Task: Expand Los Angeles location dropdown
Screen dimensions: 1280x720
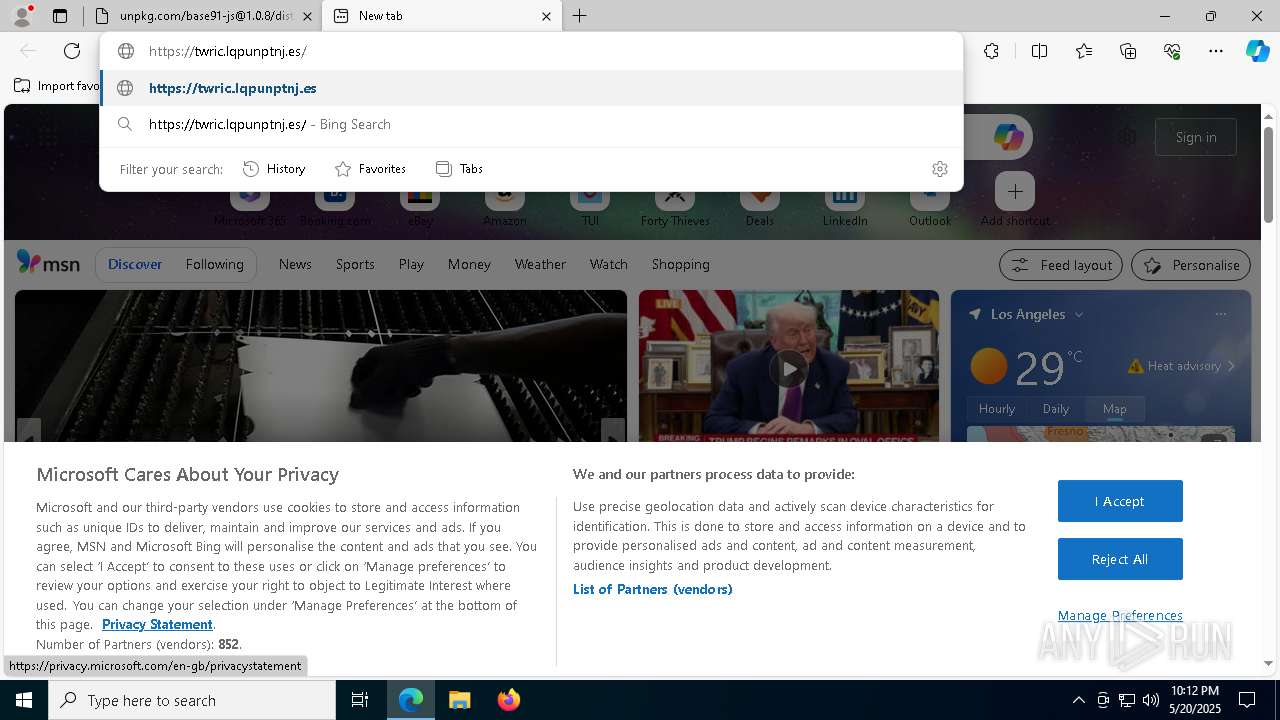Action: pos(1079,314)
